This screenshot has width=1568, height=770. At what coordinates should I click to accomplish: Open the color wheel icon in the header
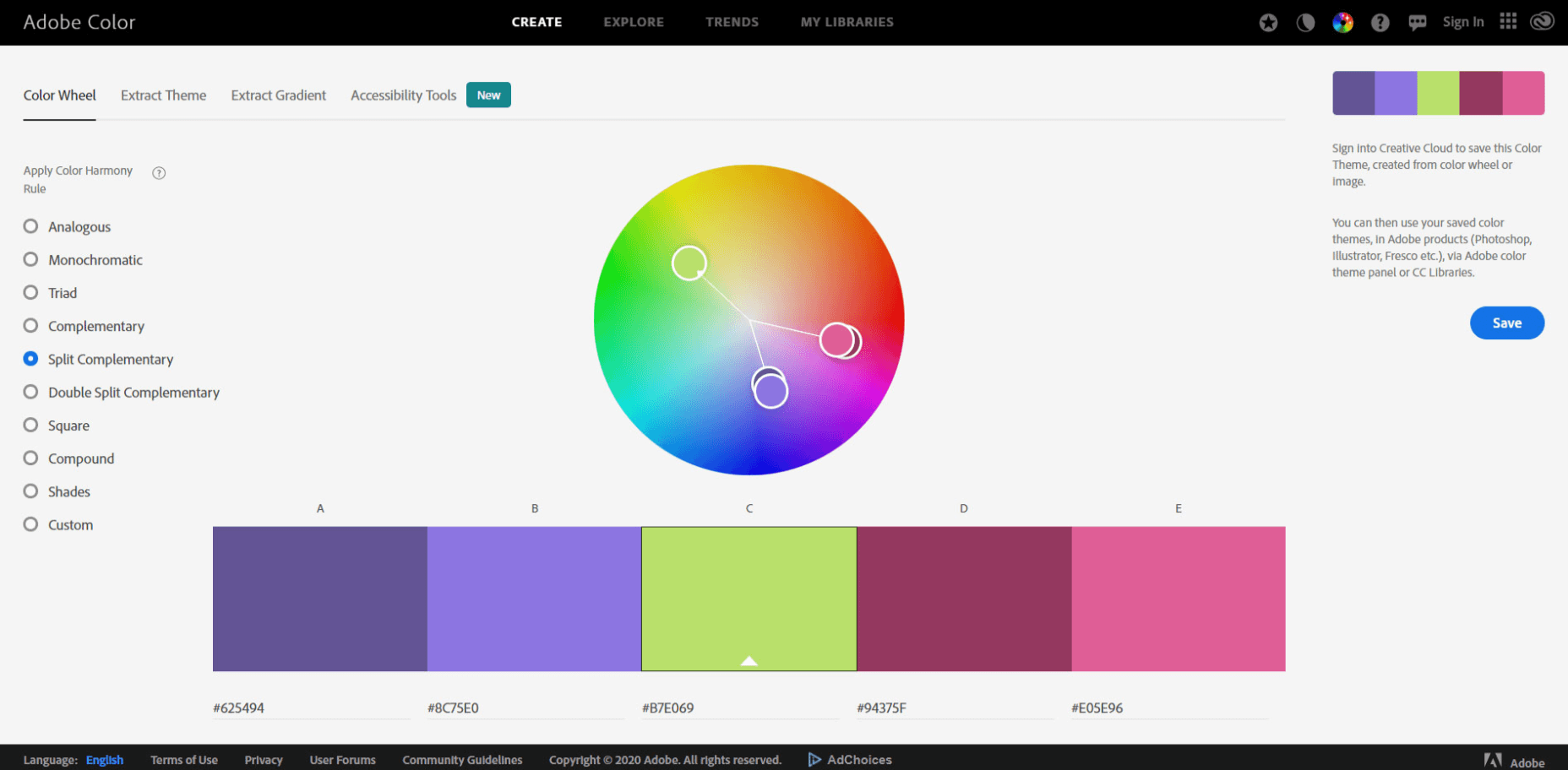coord(1342,23)
